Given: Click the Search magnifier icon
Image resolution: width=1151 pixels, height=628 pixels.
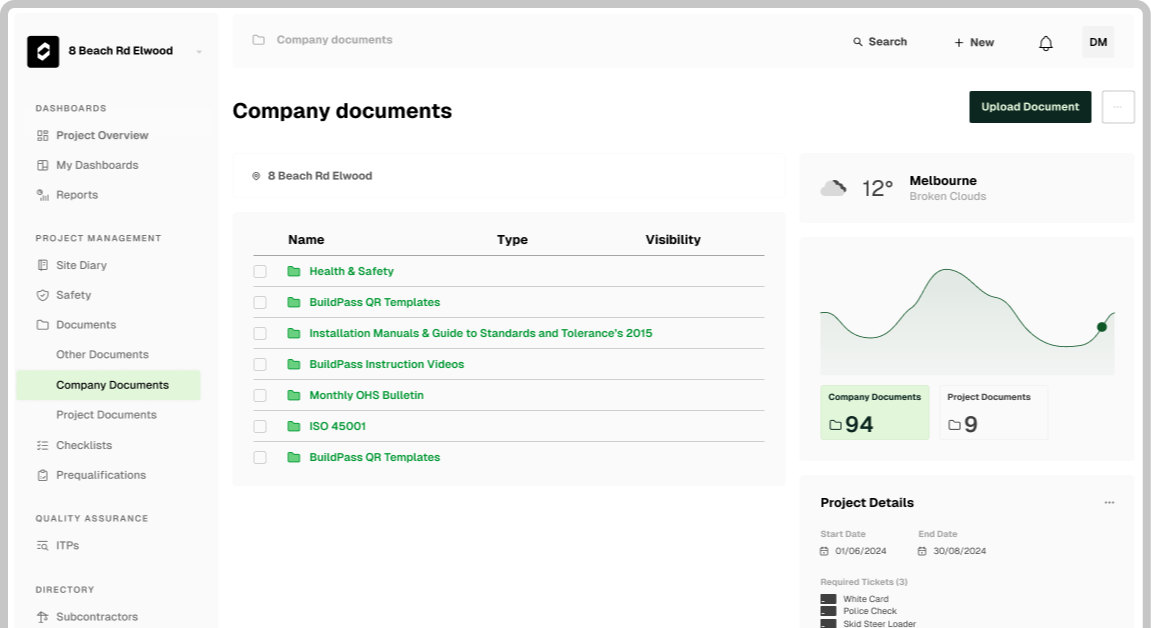Looking at the screenshot, I should (857, 42).
